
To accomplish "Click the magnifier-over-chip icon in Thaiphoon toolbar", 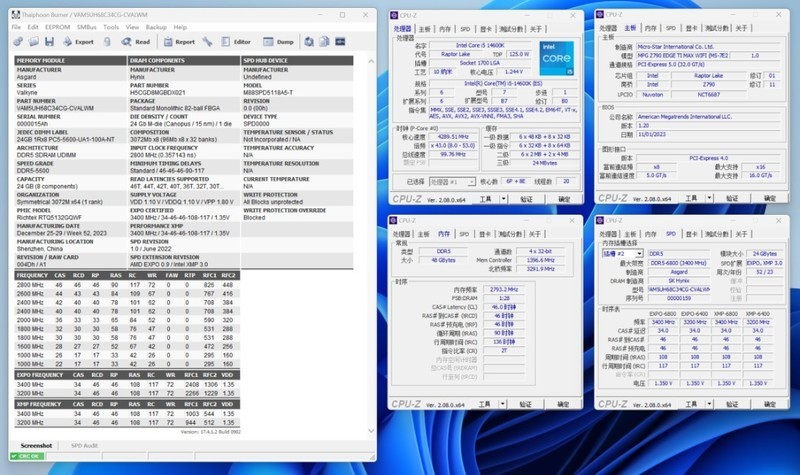I will (309, 41).
